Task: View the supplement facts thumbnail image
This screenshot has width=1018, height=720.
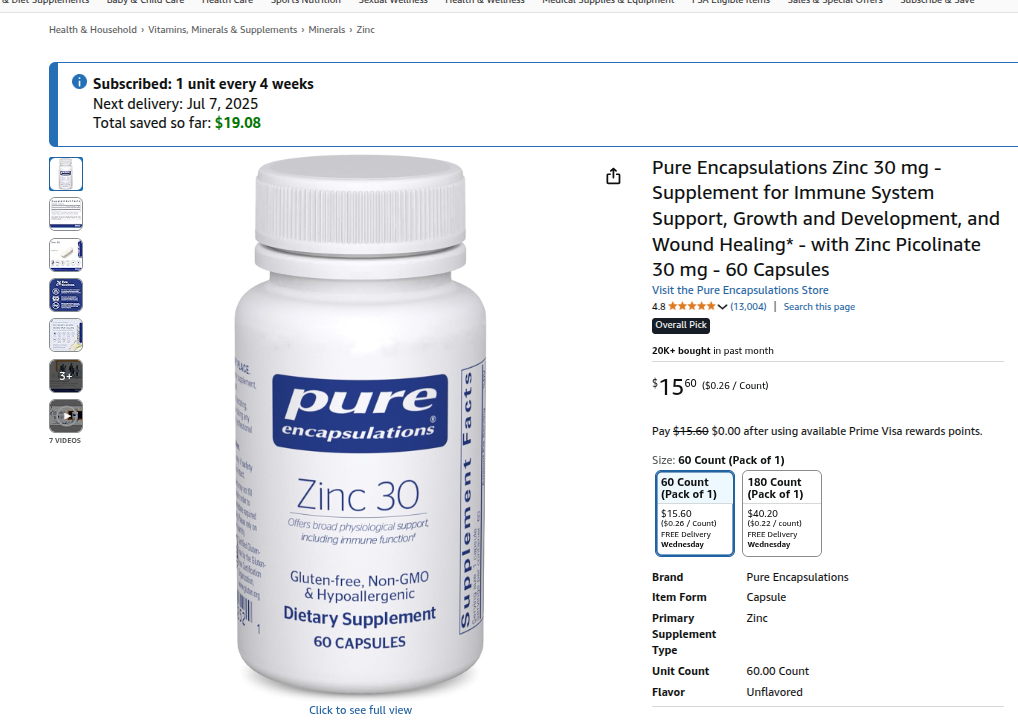Action: (66, 214)
